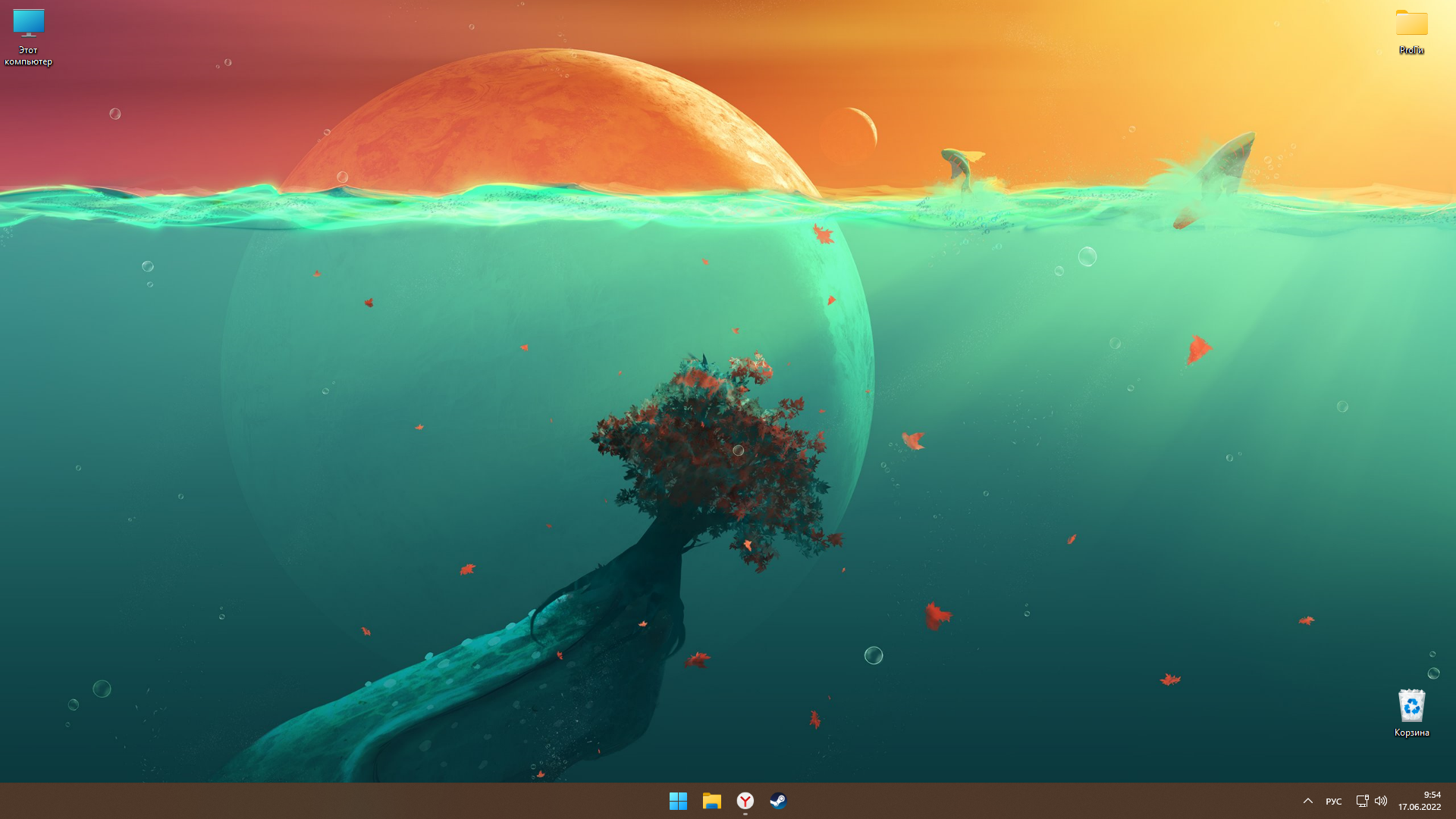Click the Show desktop strip at taskbar's right edge
Screen dimensions: 1456x819
point(1453,801)
